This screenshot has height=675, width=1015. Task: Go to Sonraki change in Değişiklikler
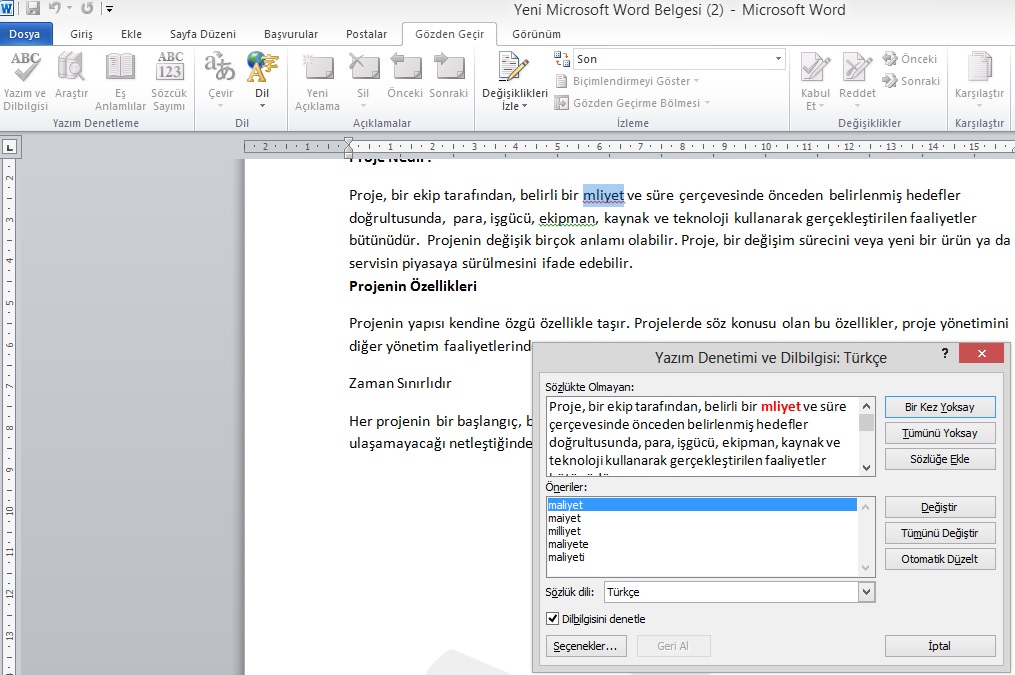pyautogui.click(x=911, y=81)
